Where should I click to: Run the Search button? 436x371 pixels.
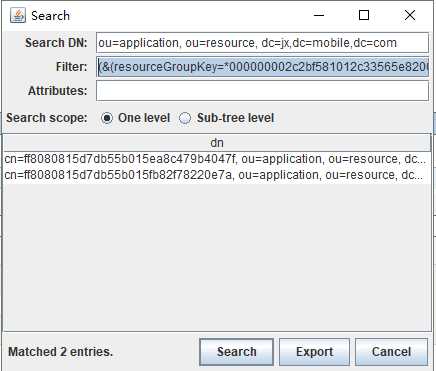click(236, 352)
